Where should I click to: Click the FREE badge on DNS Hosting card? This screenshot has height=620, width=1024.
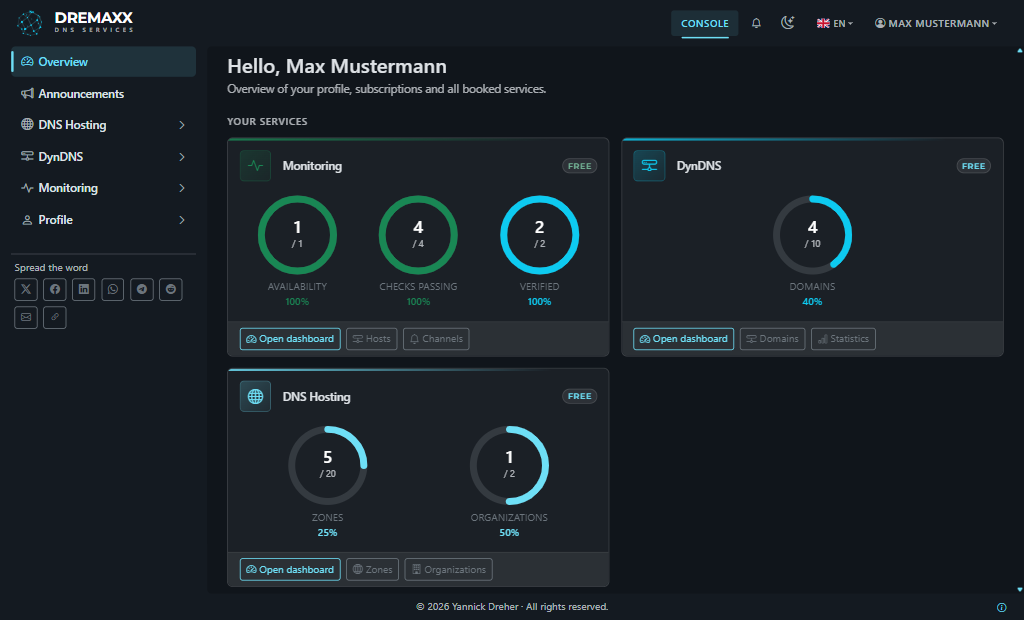579,397
